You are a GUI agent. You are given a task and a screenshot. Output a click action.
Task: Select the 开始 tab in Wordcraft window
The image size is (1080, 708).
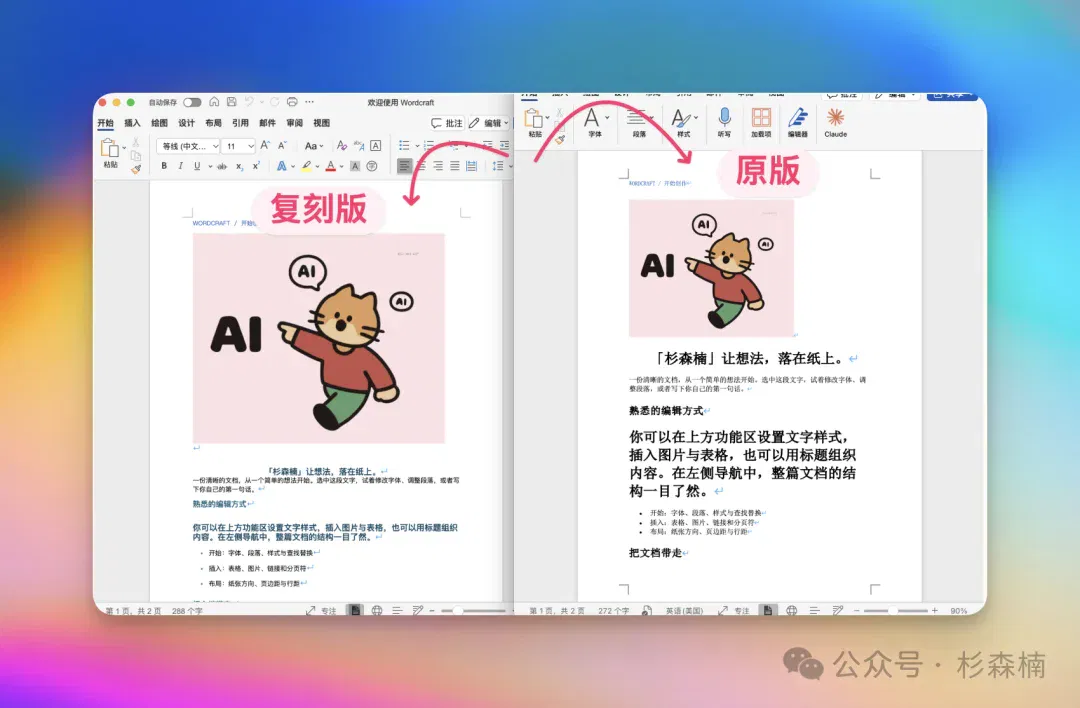tap(105, 123)
